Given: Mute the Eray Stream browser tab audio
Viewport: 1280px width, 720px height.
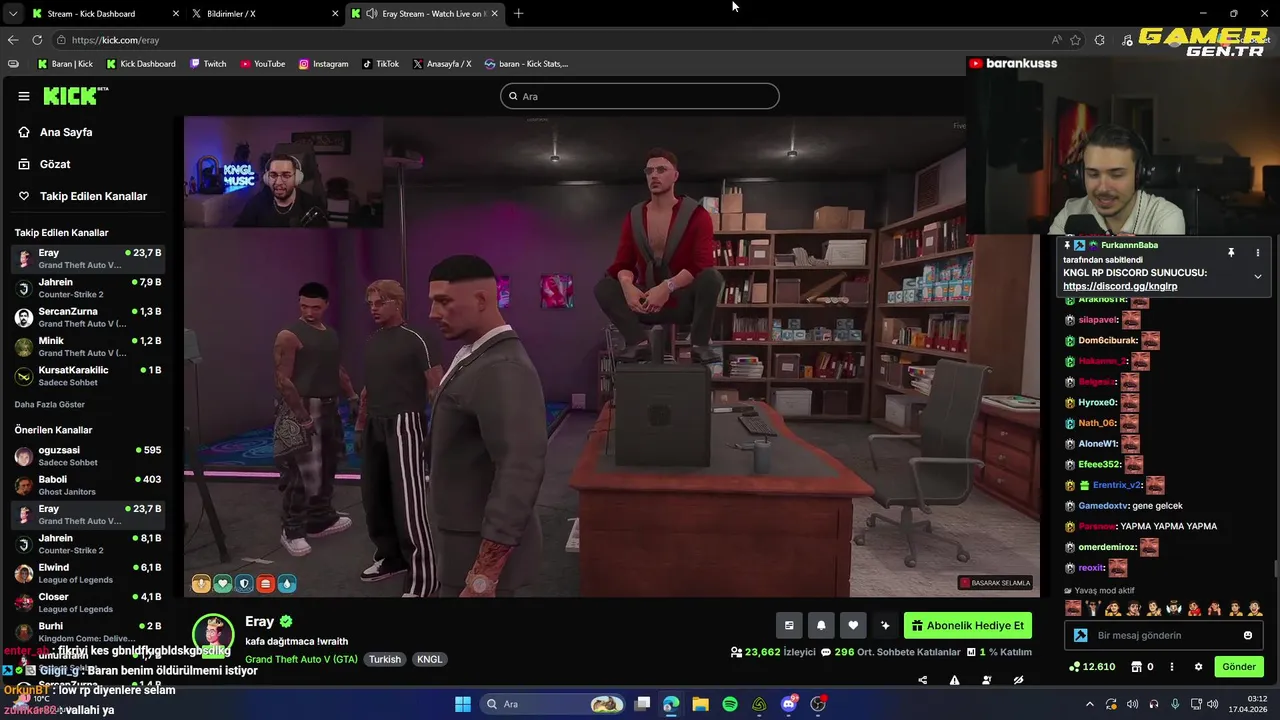Looking at the screenshot, I should click(372, 14).
